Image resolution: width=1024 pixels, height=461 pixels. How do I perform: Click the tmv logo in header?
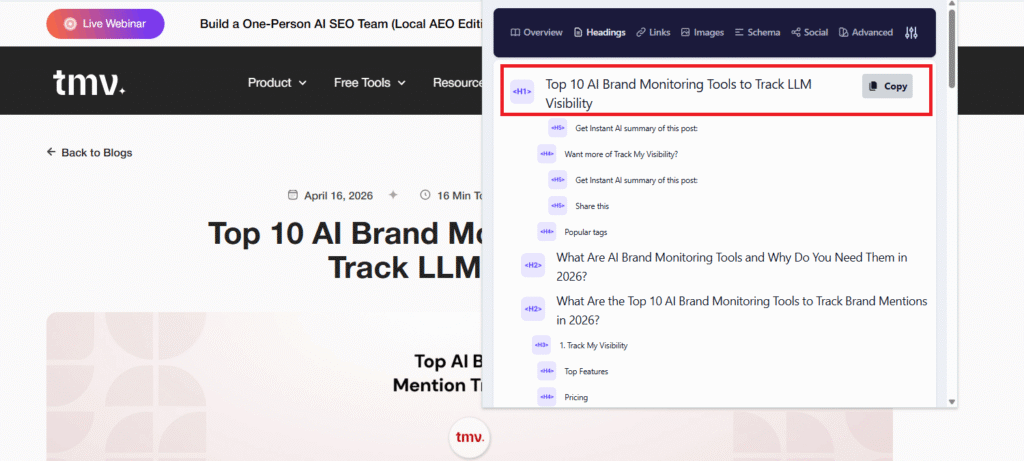tap(89, 84)
